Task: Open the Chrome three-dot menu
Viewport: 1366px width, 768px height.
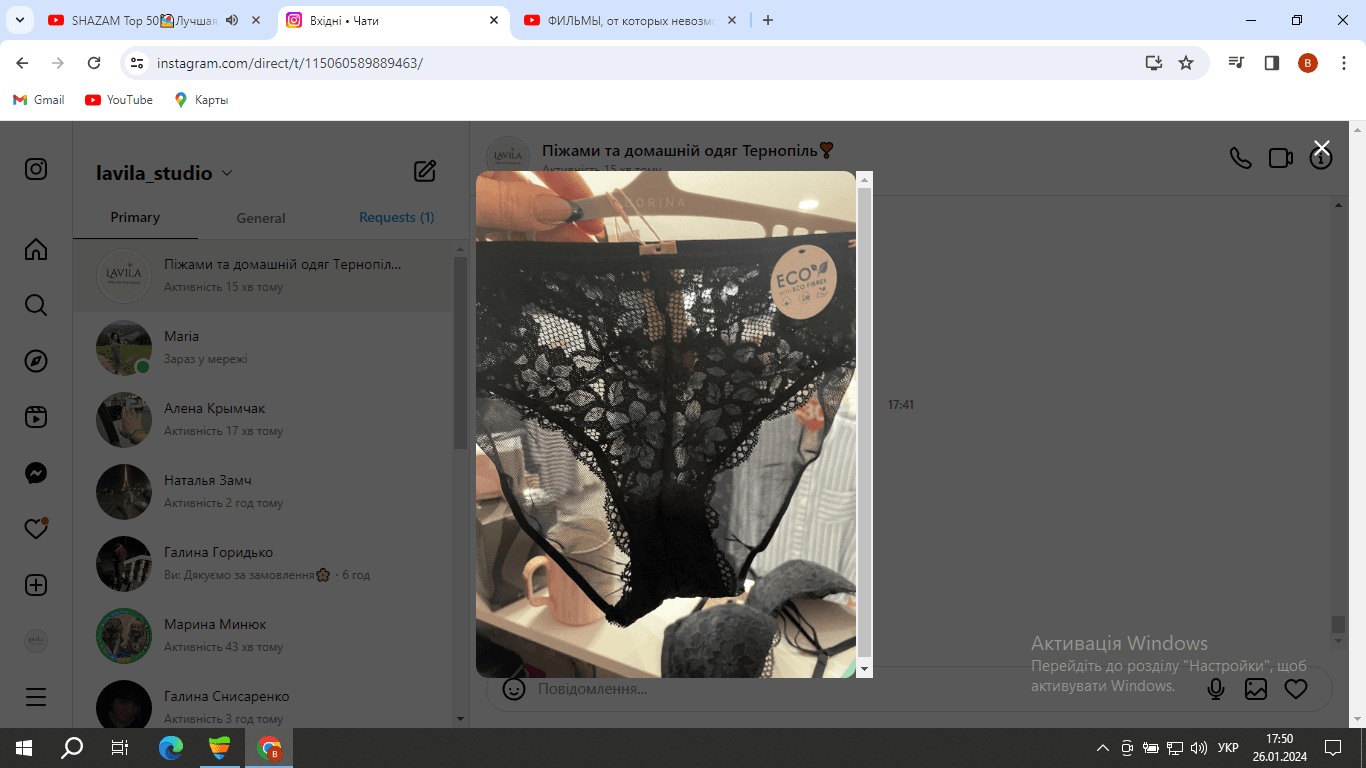Action: click(1342, 63)
